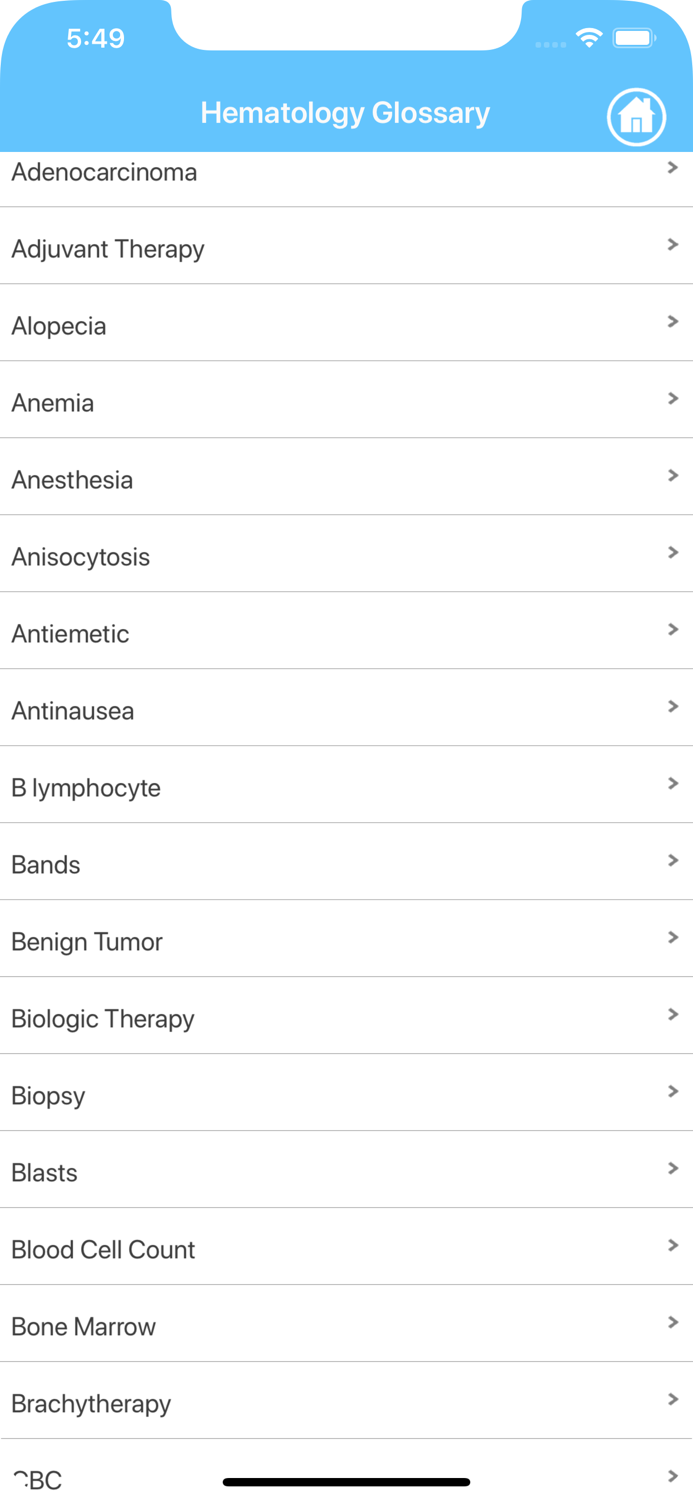Image resolution: width=693 pixels, height=1500 pixels.
Task: Tap the Hematology Glossary title
Action: tap(346, 113)
